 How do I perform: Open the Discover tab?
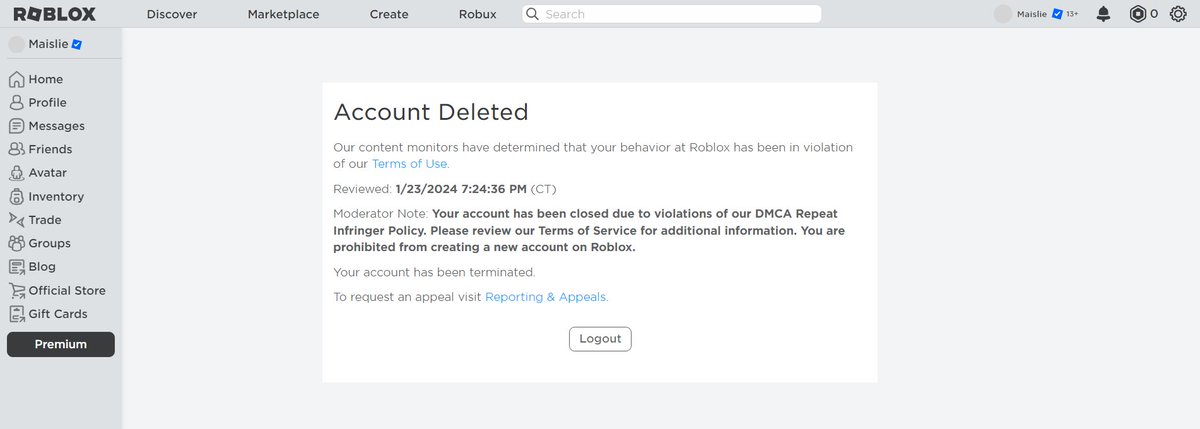coord(172,14)
